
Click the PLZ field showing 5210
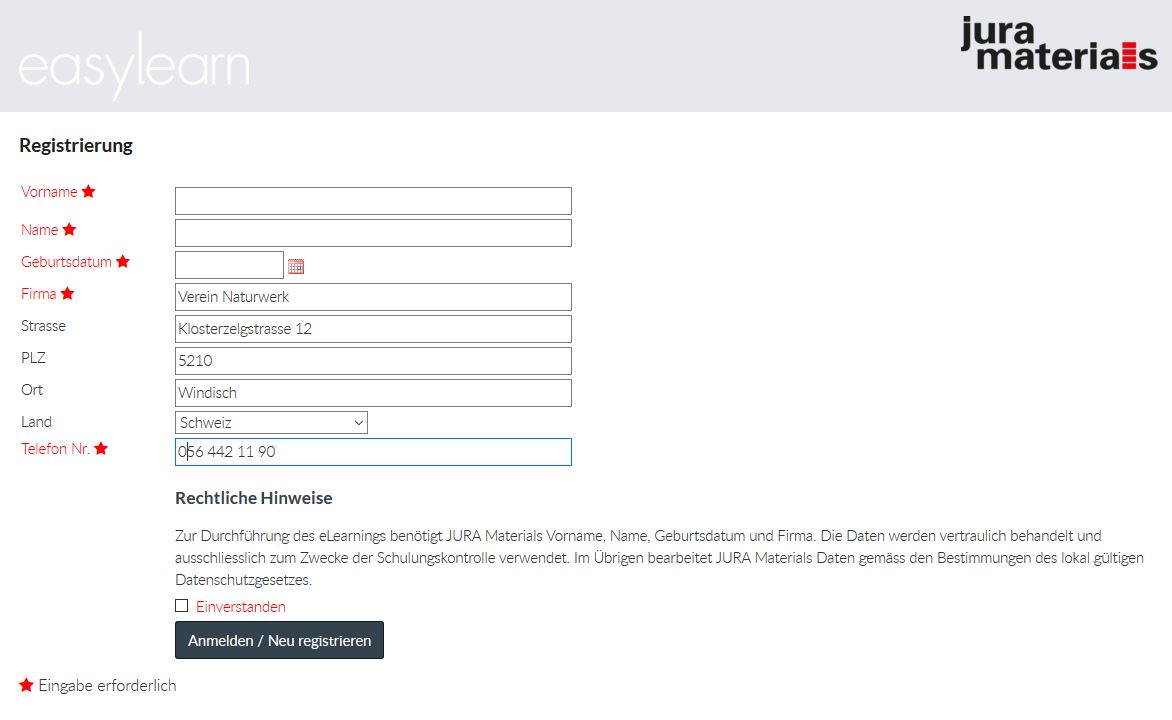[373, 361]
